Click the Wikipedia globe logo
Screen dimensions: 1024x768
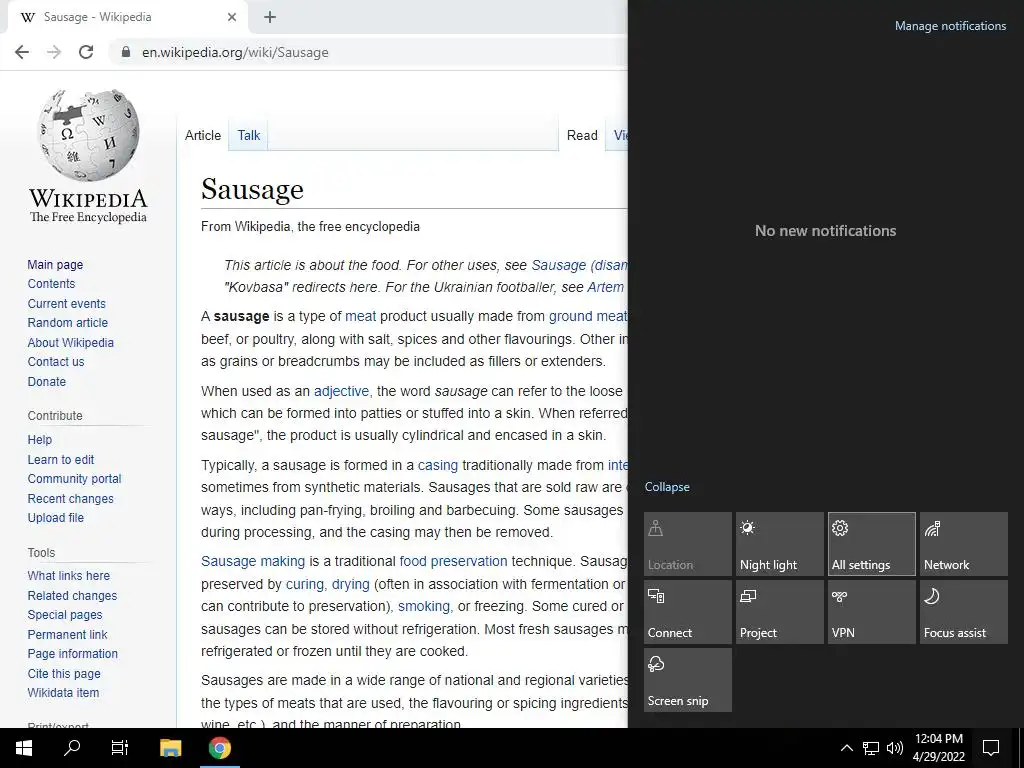(x=88, y=135)
